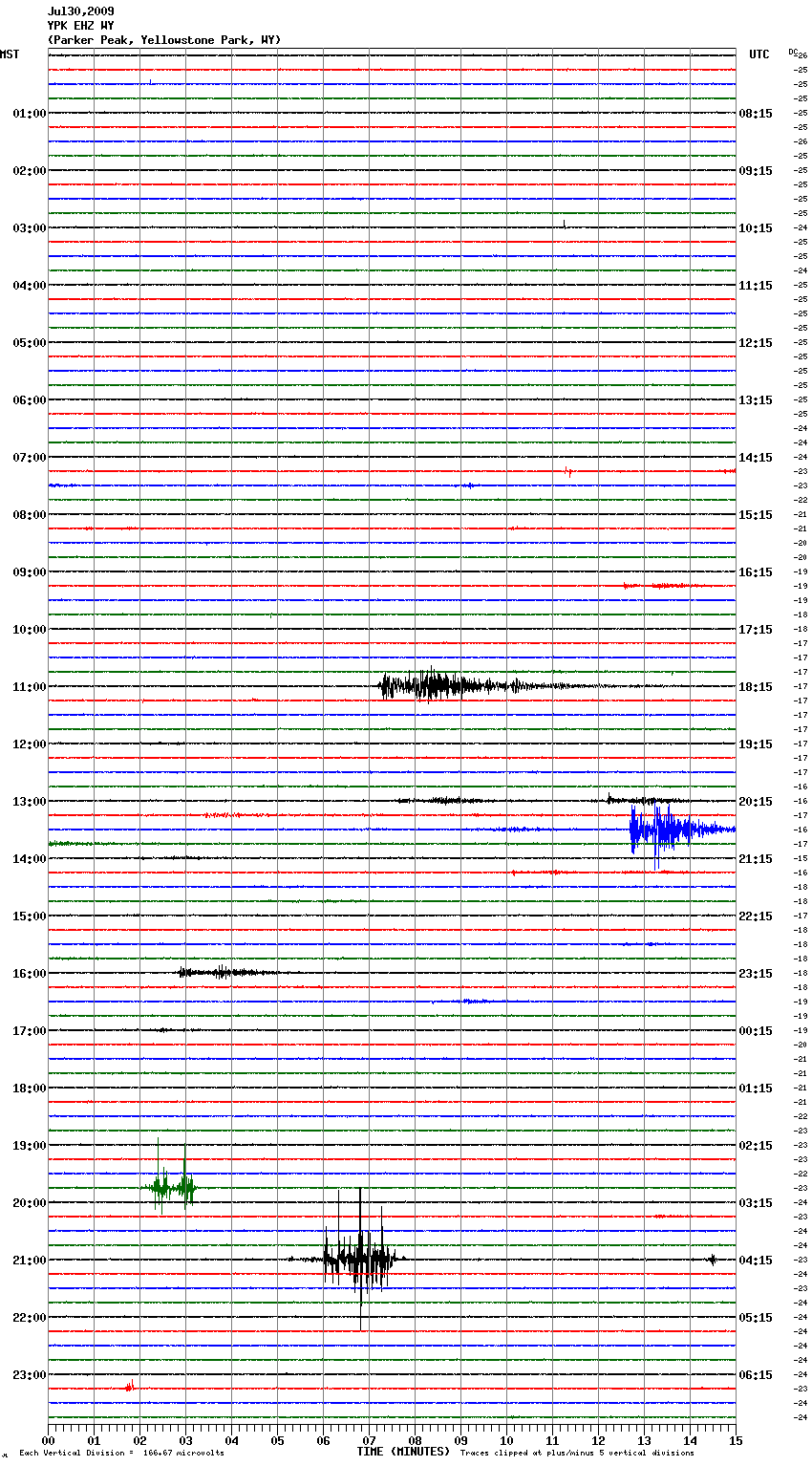Viewport: 812px width, 1466px height.
Task: Click the 16:15 UTC time label
Action: point(756,572)
